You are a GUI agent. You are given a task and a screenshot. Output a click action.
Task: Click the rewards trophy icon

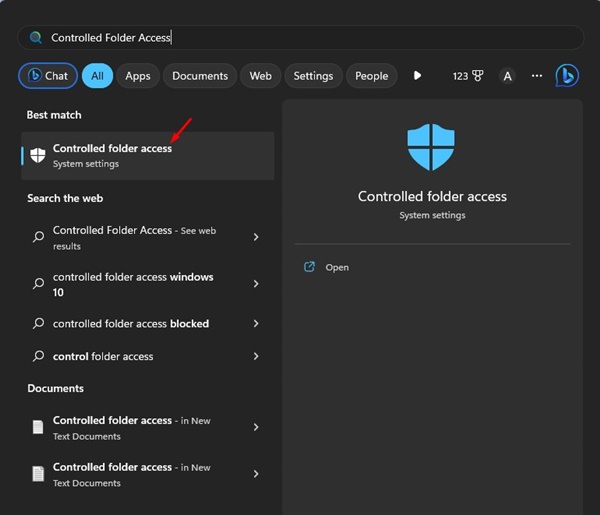(x=478, y=76)
